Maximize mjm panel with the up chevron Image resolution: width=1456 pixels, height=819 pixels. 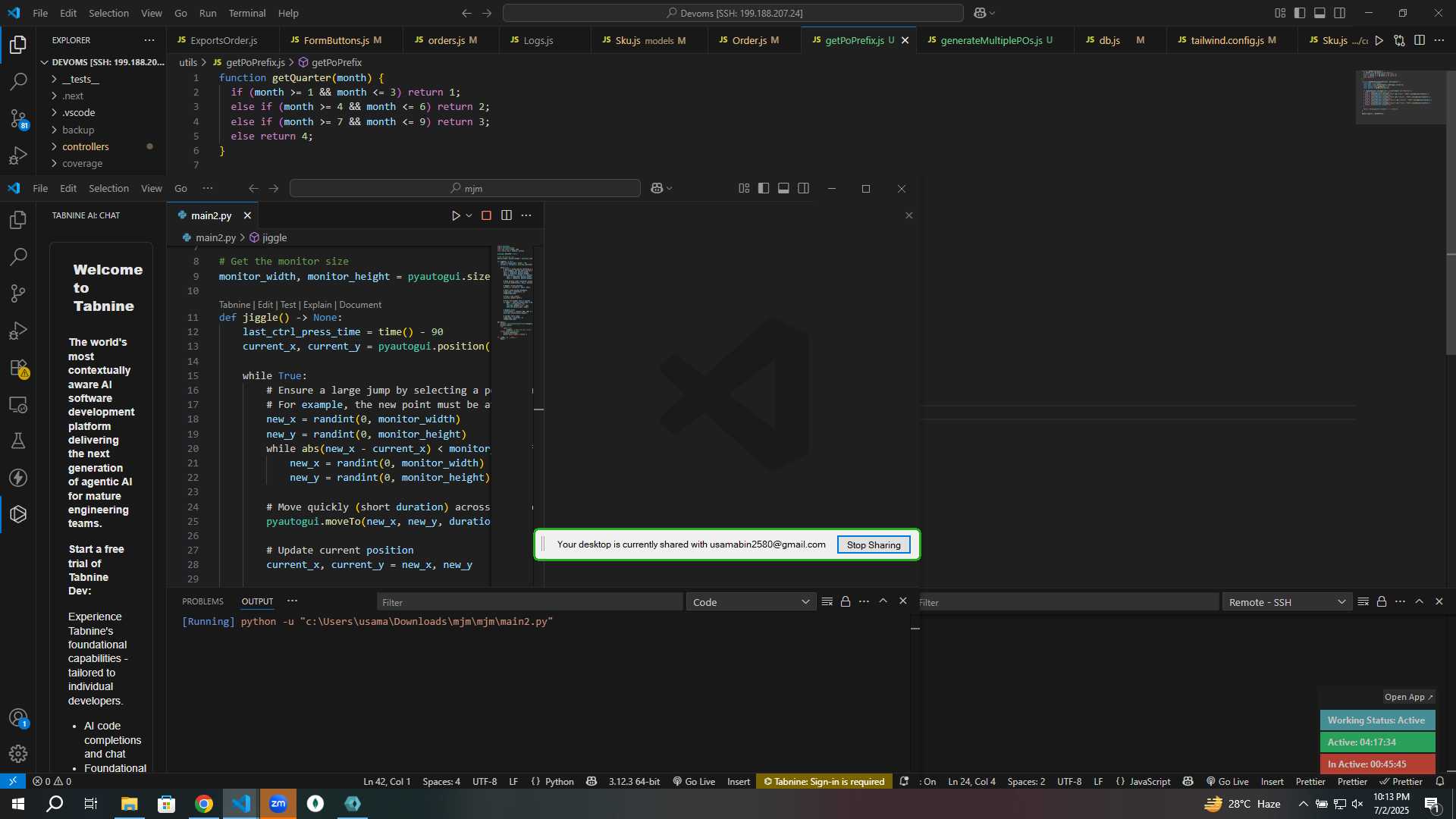pos(883,601)
